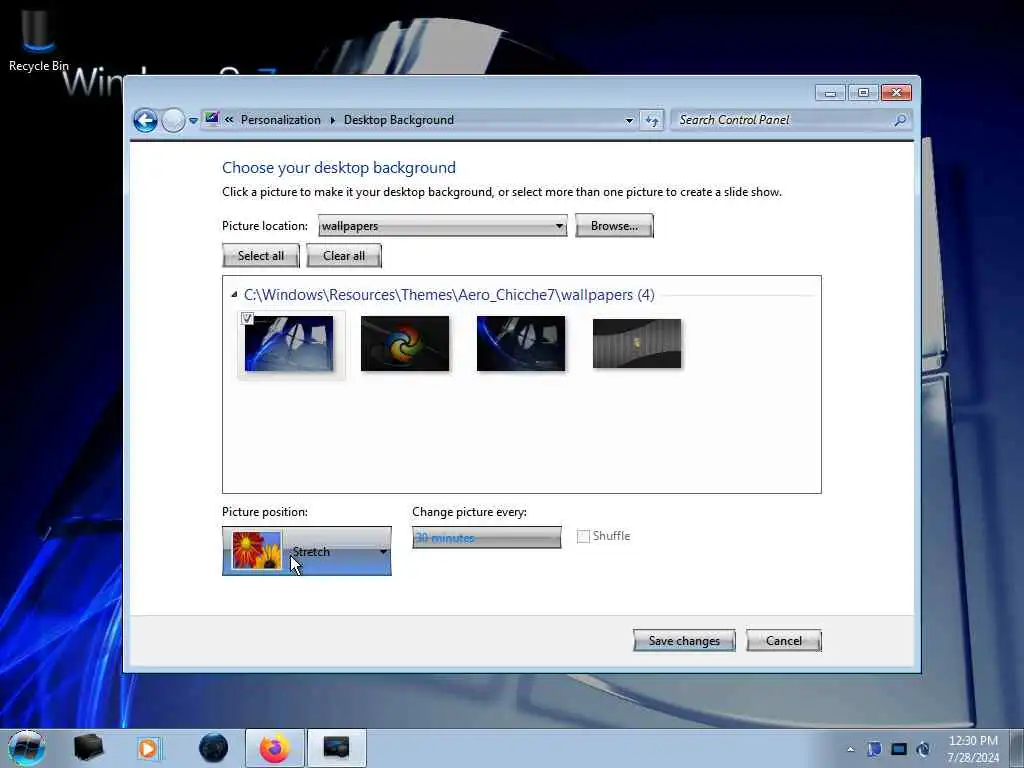Select the blue glass wallpaper thumbnail
The image size is (1024, 768).
click(289, 344)
